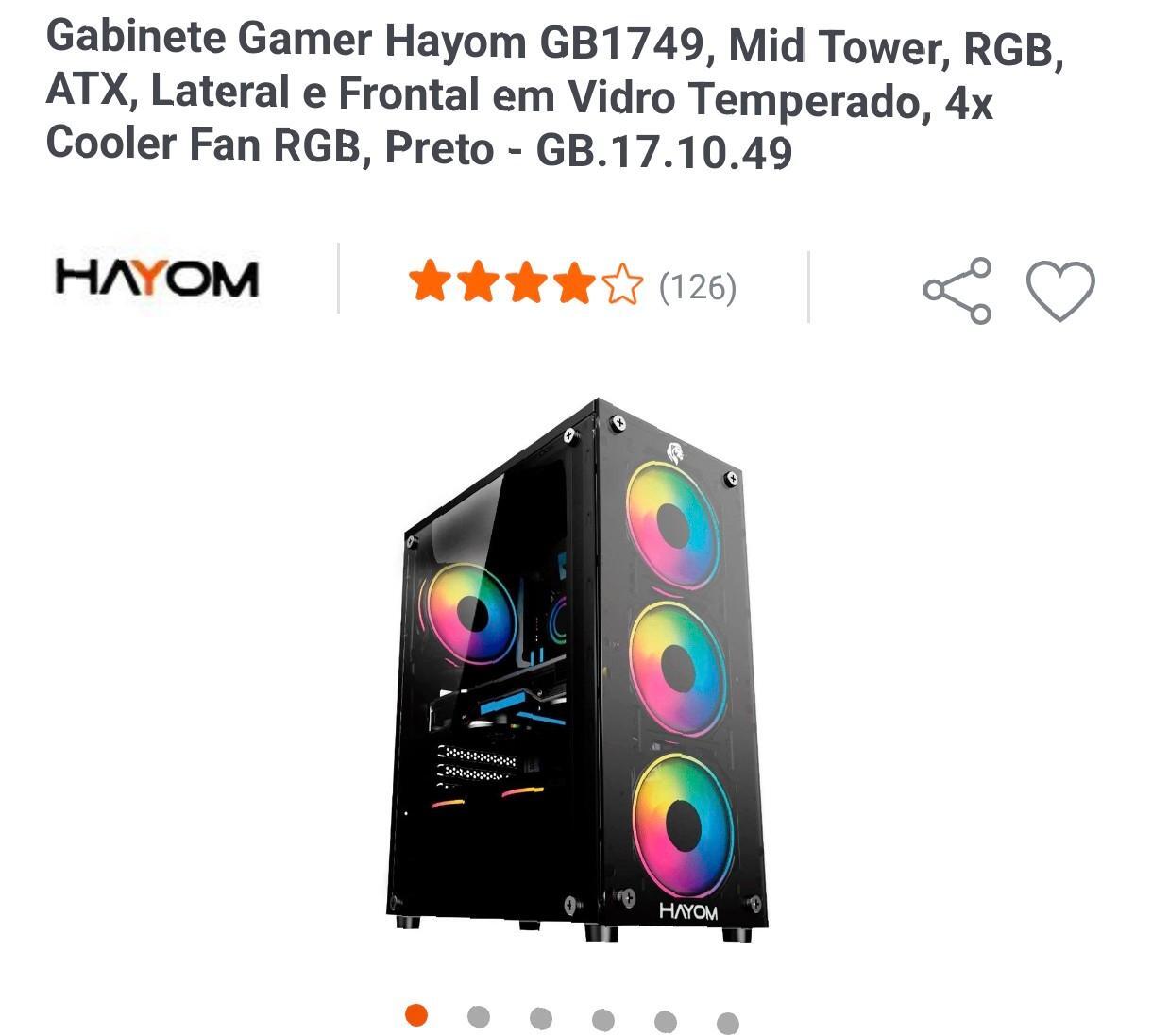Click the HAYOM logo on case front panel
This screenshot has width=1152, height=1036.
click(688, 911)
